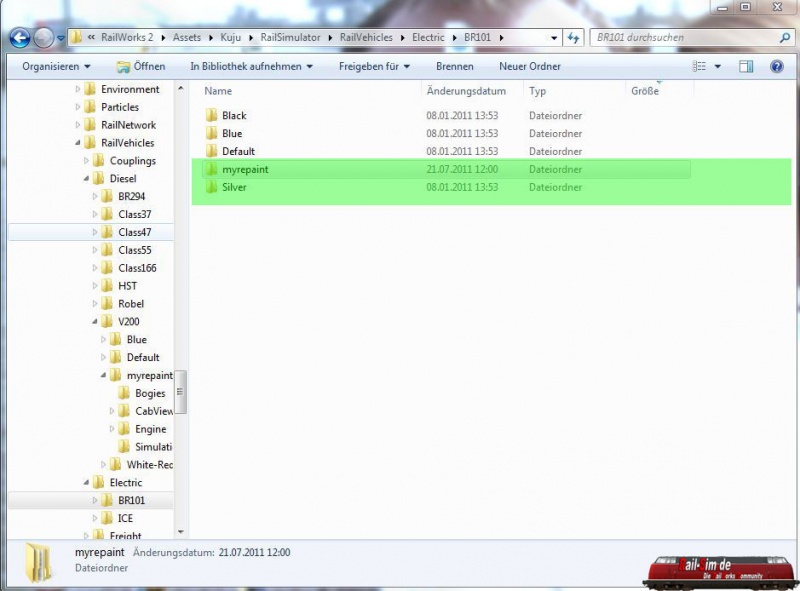Sort by the Änderungsdatum column header
Image resolution: width=800 pixels, height=591 pixels.
pos(466,91)
